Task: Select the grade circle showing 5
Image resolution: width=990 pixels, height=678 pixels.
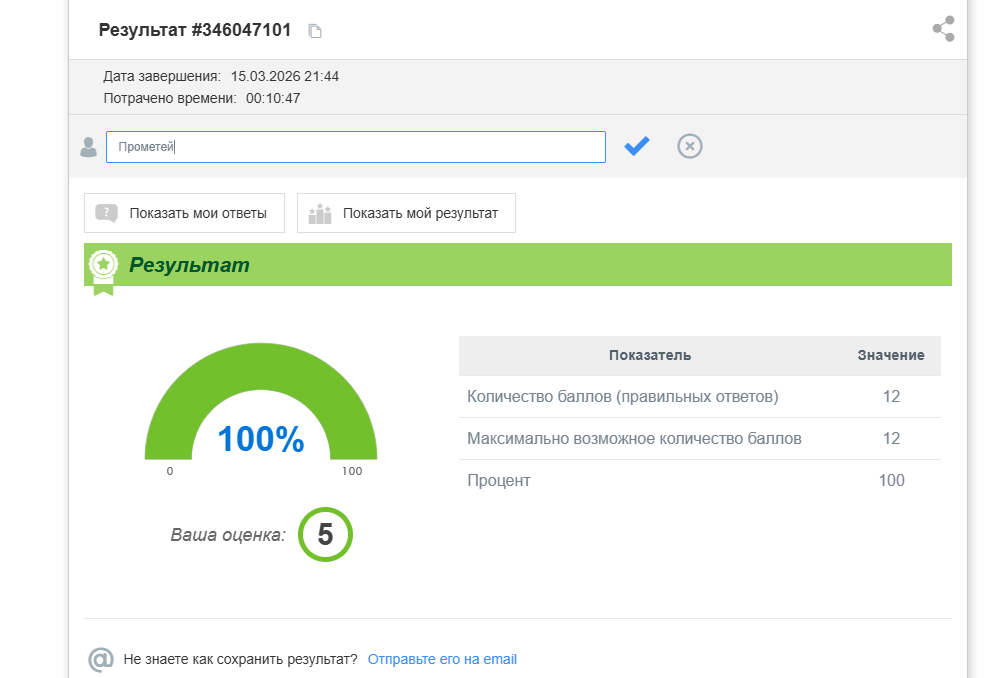Action: click(325, 535)
